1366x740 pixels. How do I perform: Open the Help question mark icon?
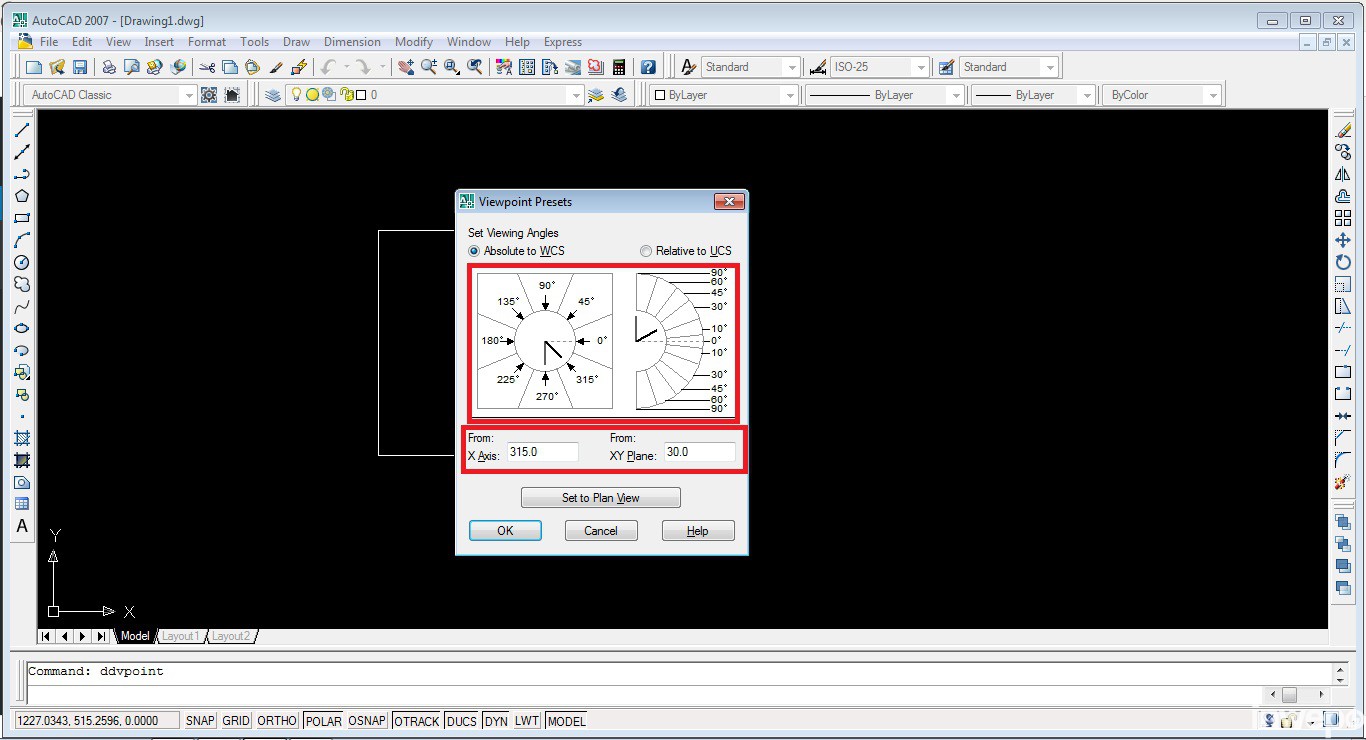pyautogui.click(x=648, y=67)
